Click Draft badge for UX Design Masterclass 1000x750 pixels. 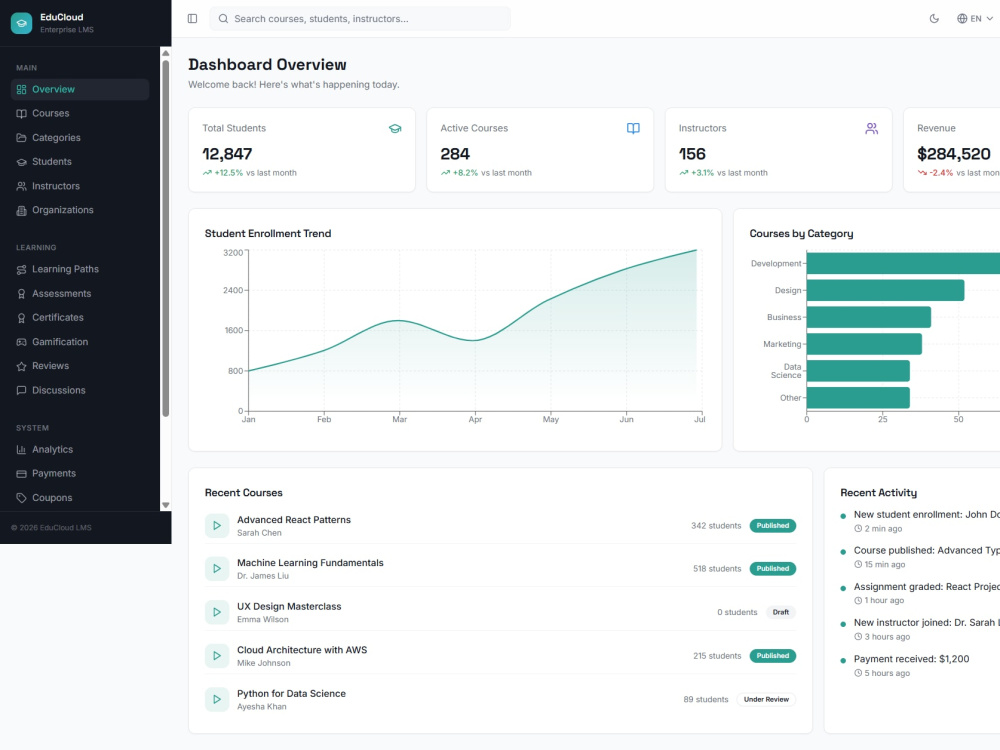click(781, 612)
